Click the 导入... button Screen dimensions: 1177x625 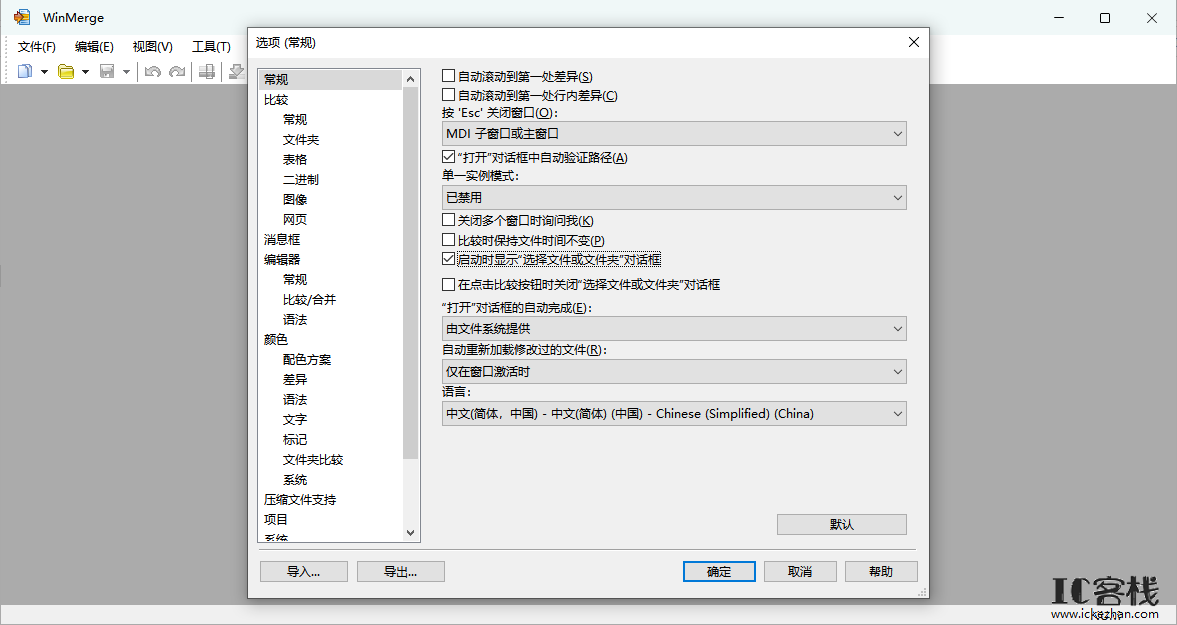pyautogui.click(x=303, y=572)
